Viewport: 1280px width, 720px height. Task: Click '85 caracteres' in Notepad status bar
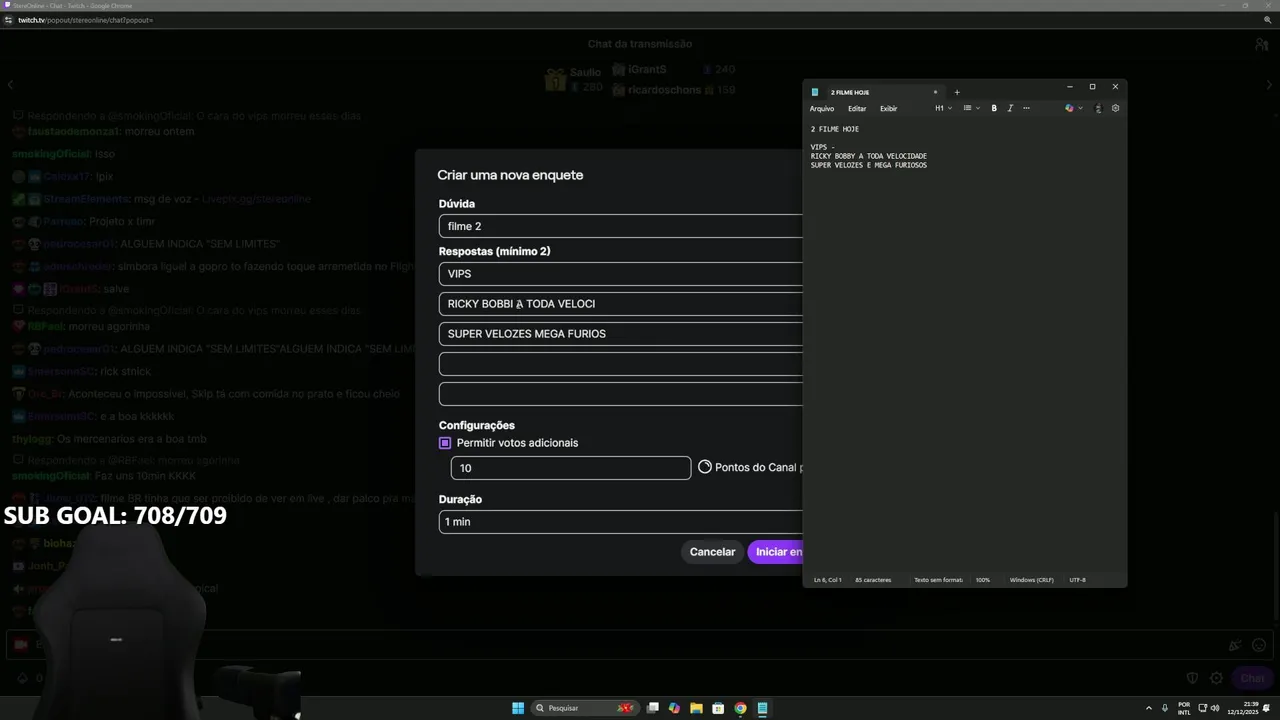pyautogui.click(x=873, y=580)
